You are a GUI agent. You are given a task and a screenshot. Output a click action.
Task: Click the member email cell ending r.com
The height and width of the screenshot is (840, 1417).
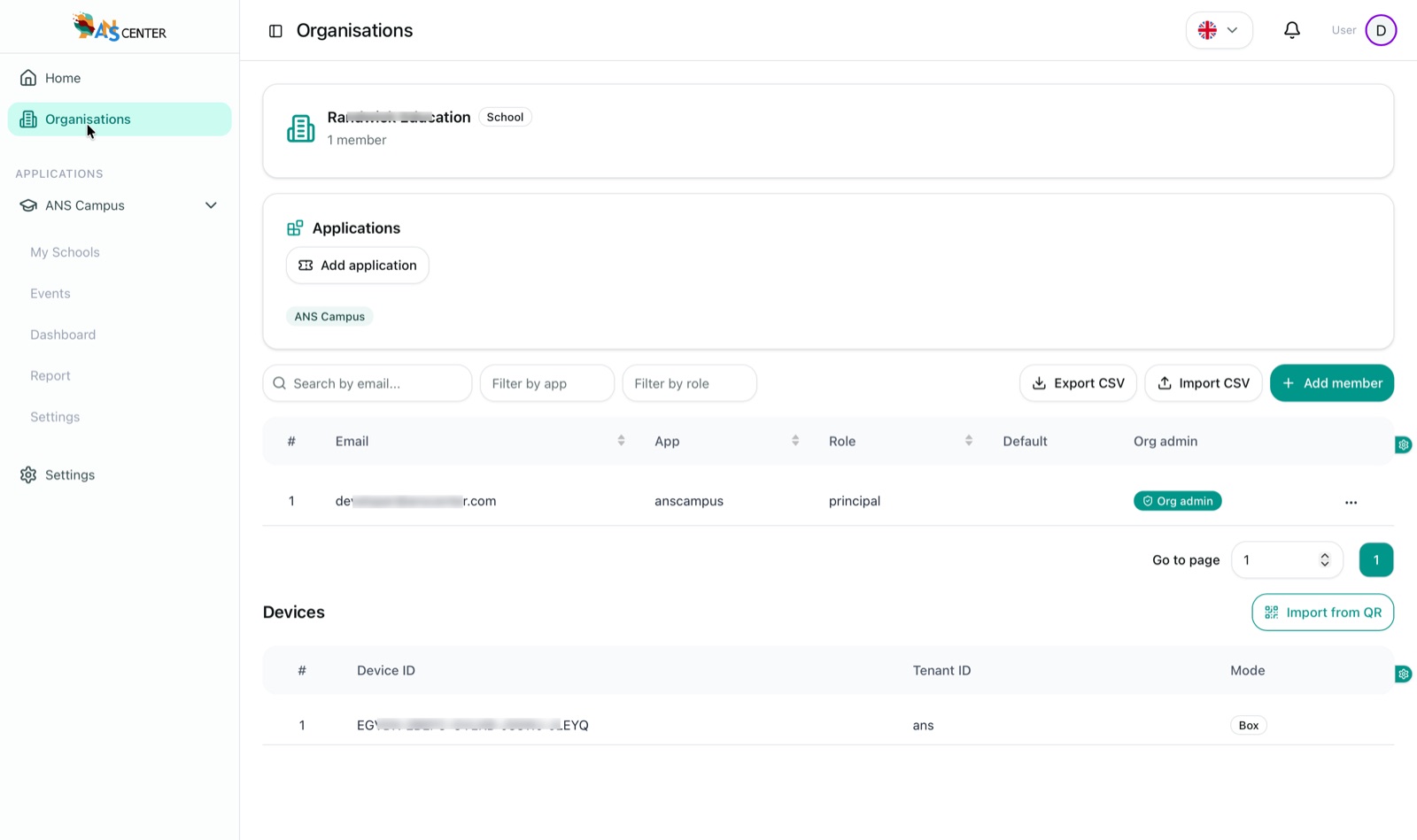click(x=415, y=501)
